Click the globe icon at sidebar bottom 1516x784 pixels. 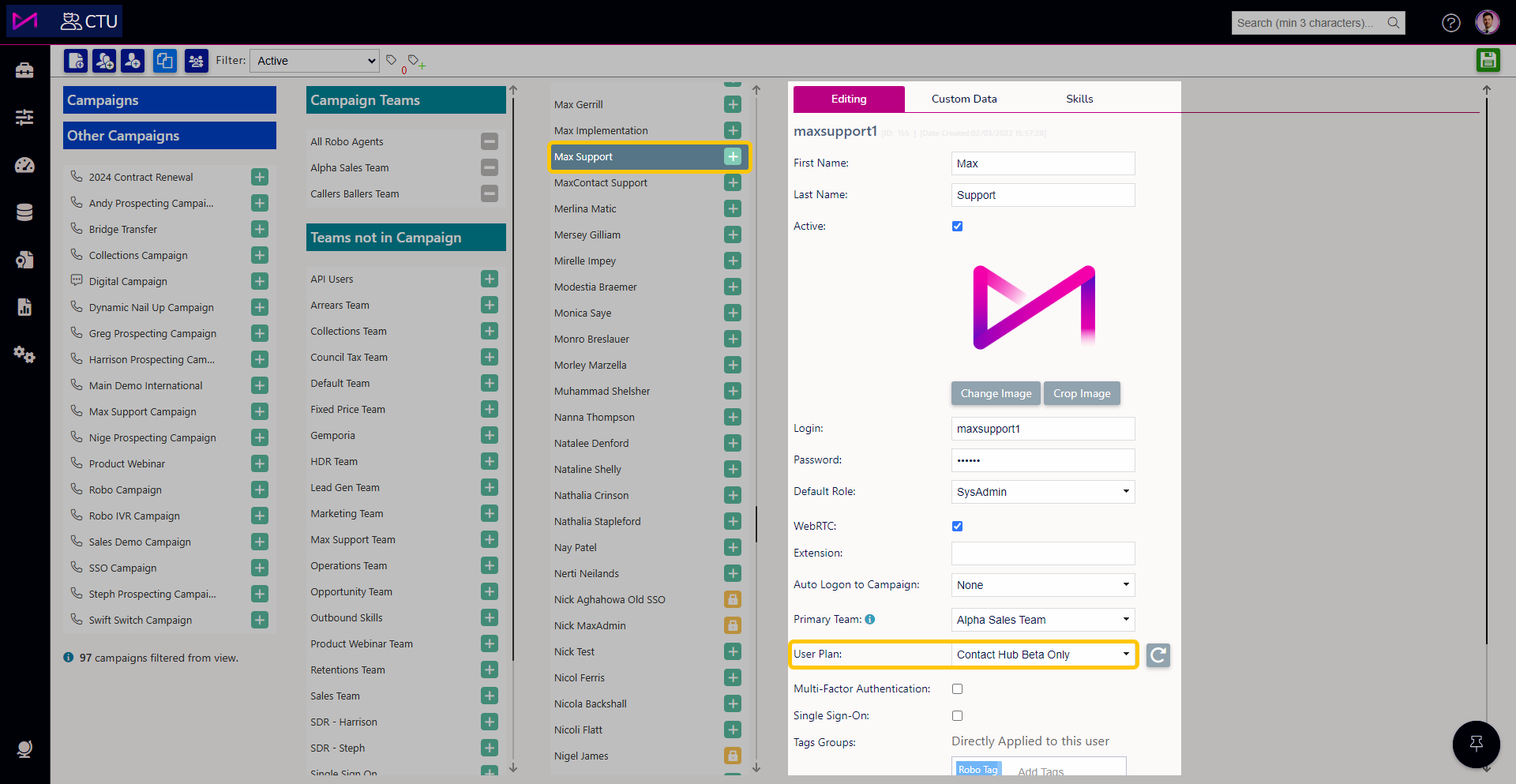(24, 749)
